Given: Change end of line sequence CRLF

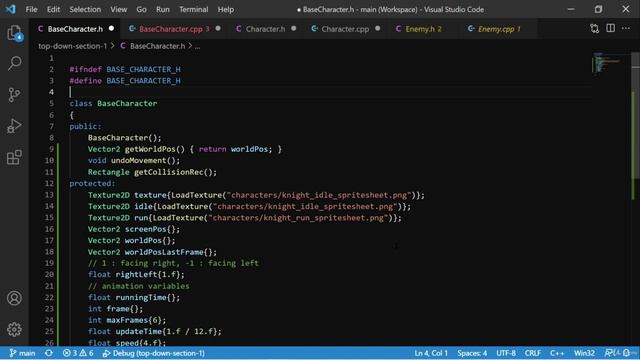Looking at the screenshot, I should [x=533, y=353].
